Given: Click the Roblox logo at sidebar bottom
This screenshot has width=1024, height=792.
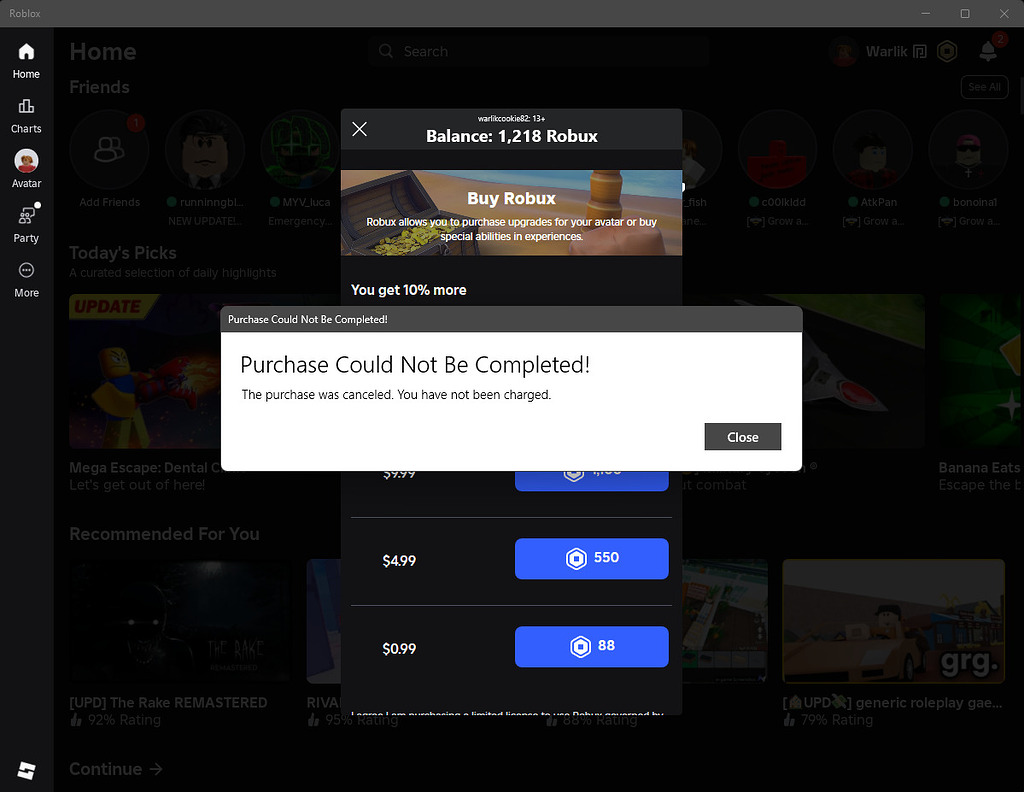Looking at the screenshot, I should click(26, 770).
